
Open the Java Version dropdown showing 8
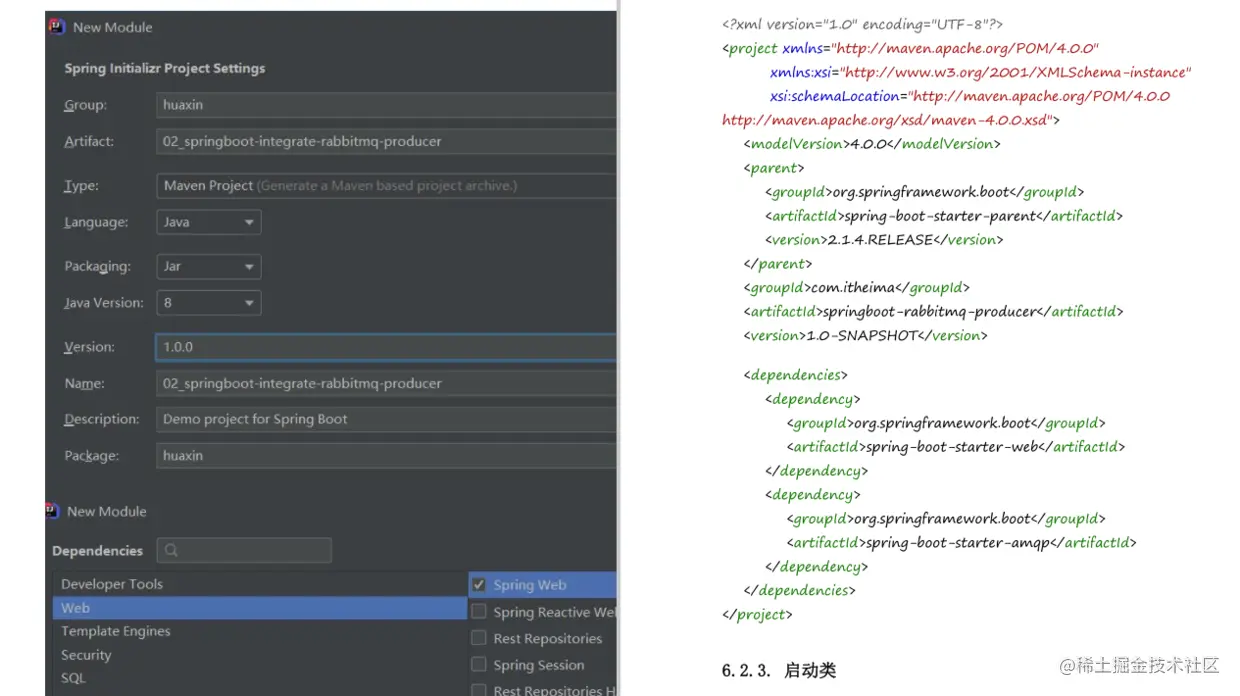[x=209, y=302]
